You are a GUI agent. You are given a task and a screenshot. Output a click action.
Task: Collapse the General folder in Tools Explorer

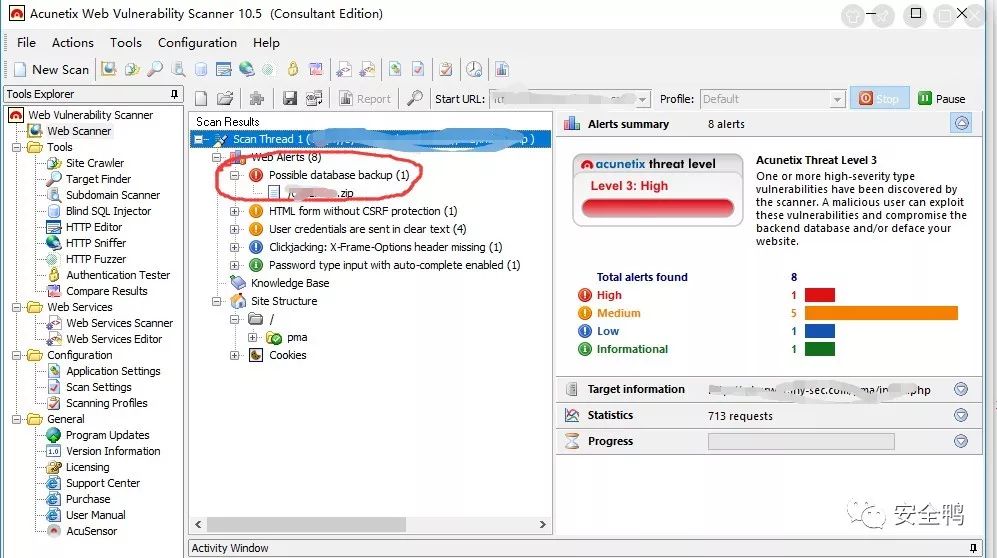tap(17, 419)
